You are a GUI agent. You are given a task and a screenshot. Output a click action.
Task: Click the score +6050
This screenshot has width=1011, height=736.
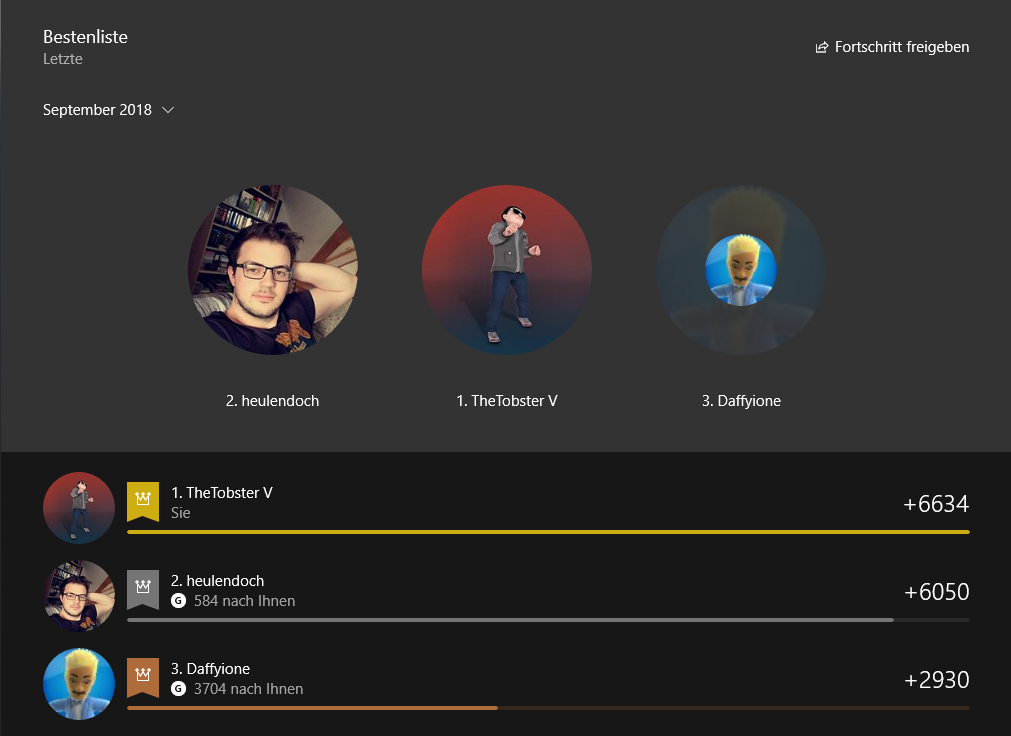pos(936,592)
